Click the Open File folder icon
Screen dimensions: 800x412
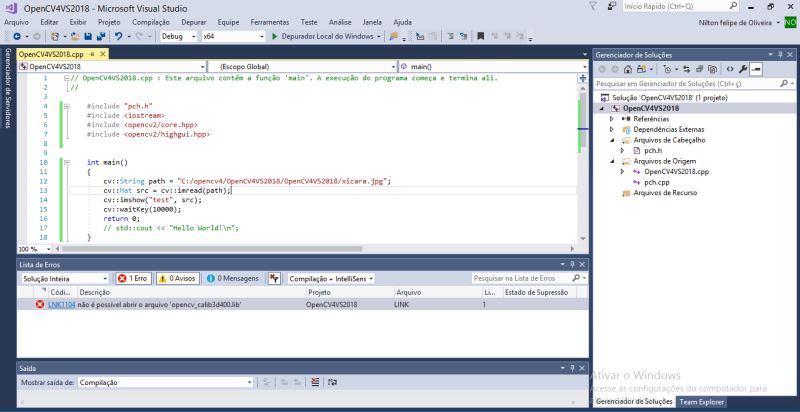pyautogui.click(x=75, y=37)
